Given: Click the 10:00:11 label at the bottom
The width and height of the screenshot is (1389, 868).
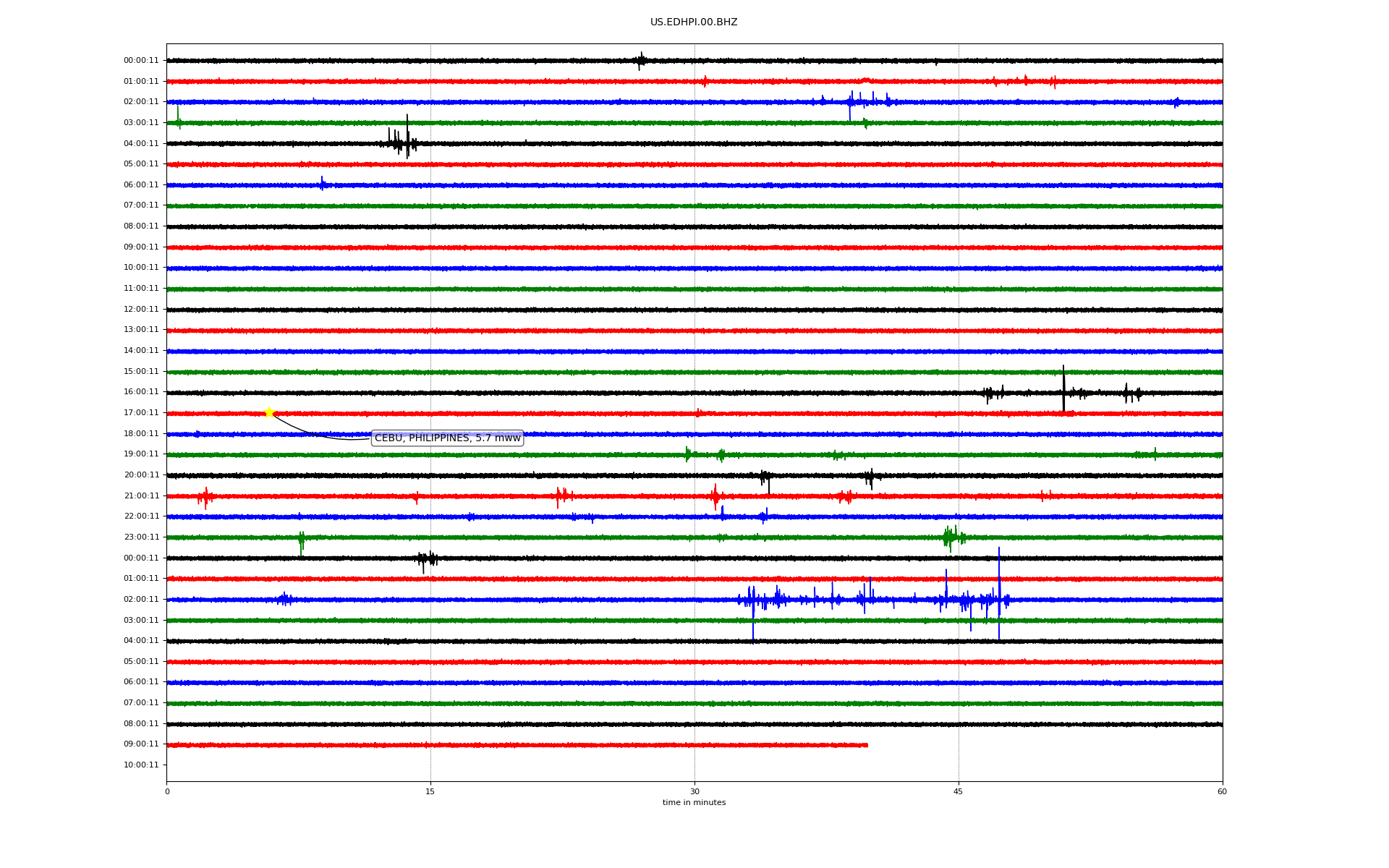Looking at the screenshot, I should click(141, 765).
